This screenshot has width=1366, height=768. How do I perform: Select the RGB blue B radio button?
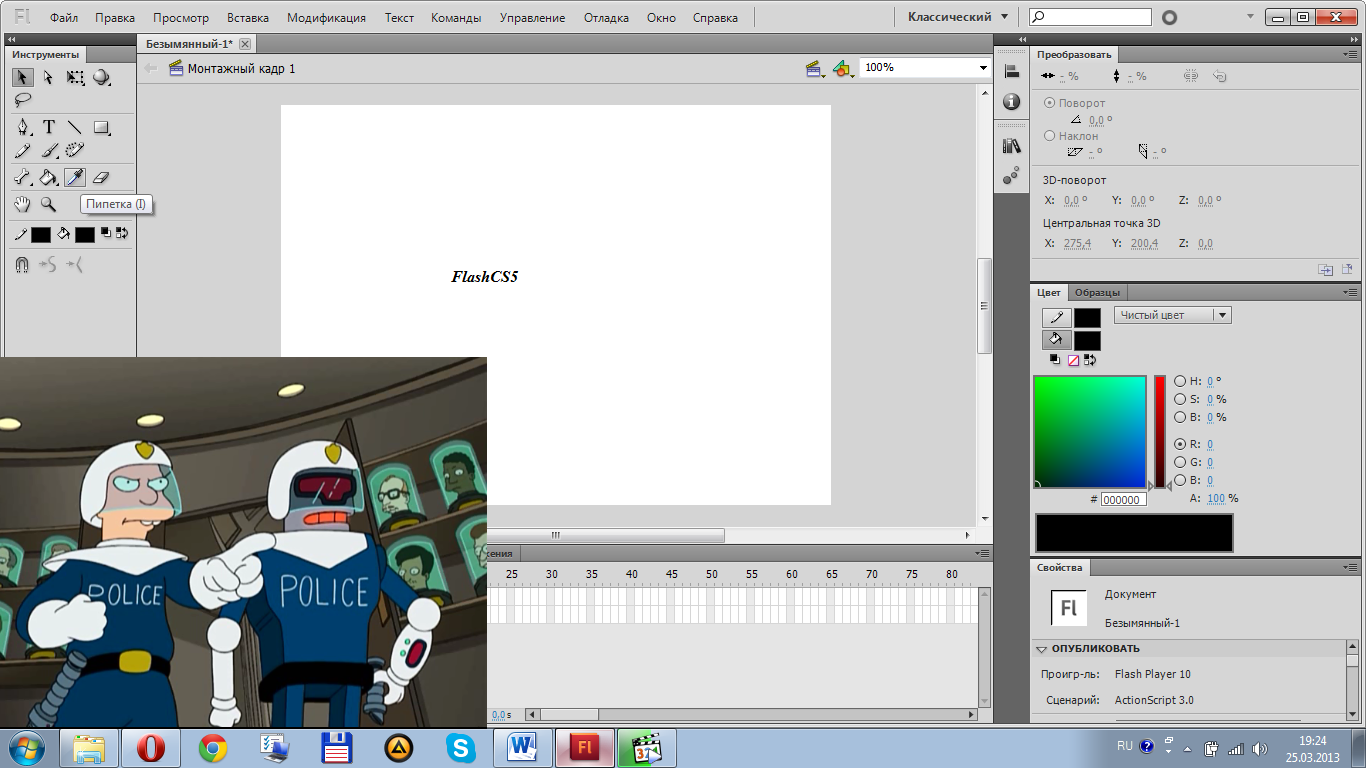[x=1180, y=480]
